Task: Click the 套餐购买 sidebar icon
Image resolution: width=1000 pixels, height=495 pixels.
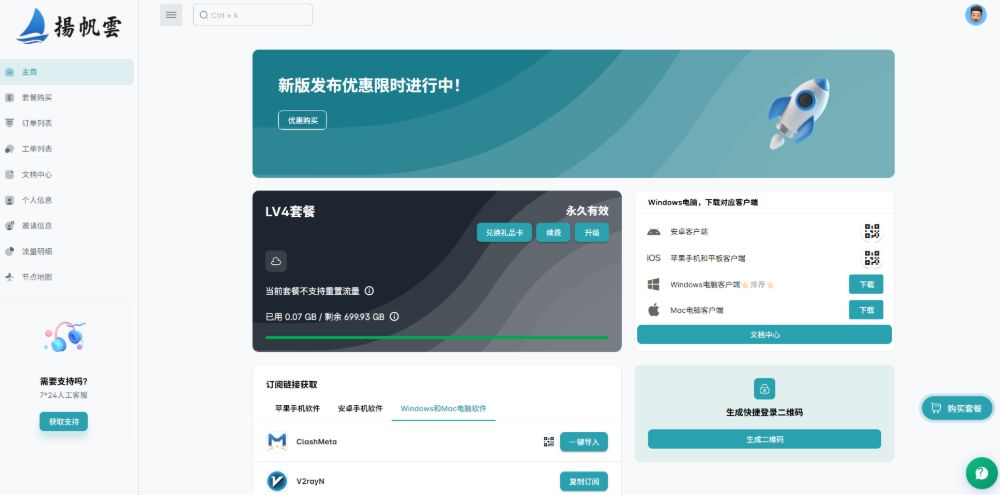Action: pyautogui.click(x=9, y=98)
